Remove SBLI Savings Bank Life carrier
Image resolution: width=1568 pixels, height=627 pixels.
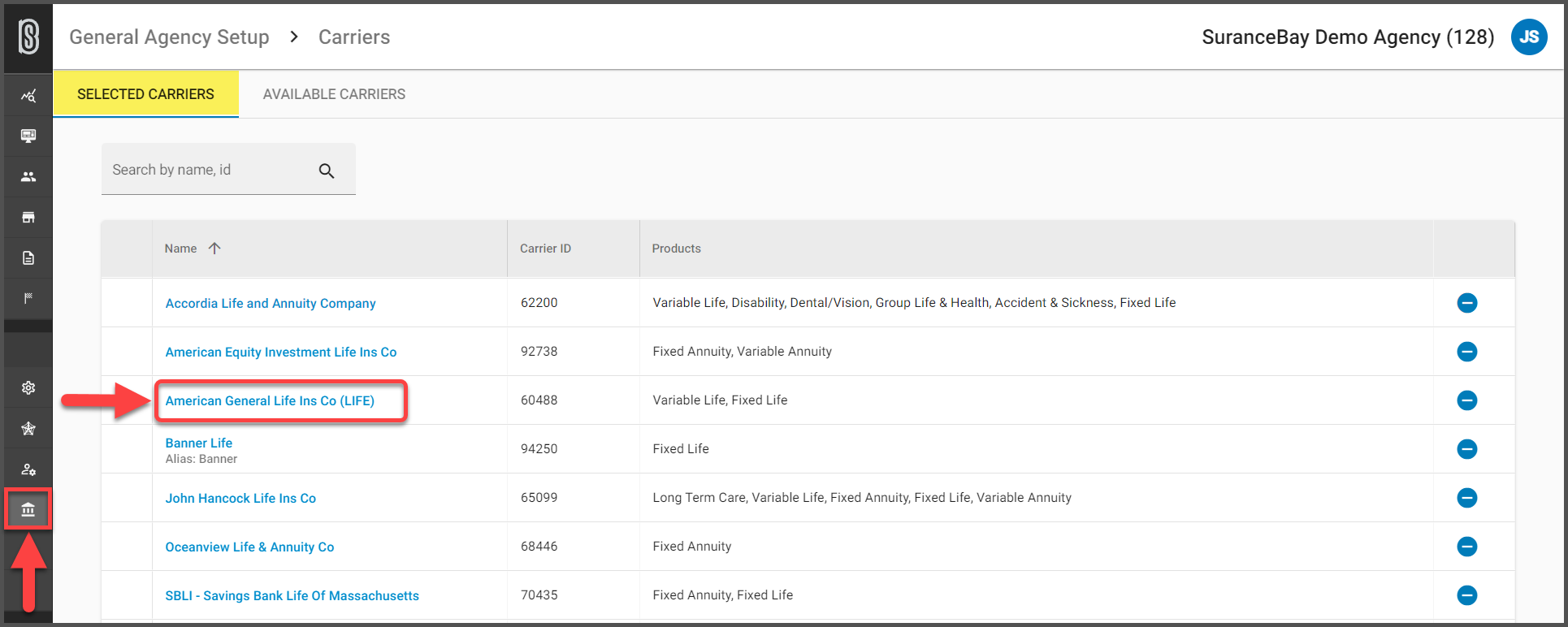click(1467, 595)
